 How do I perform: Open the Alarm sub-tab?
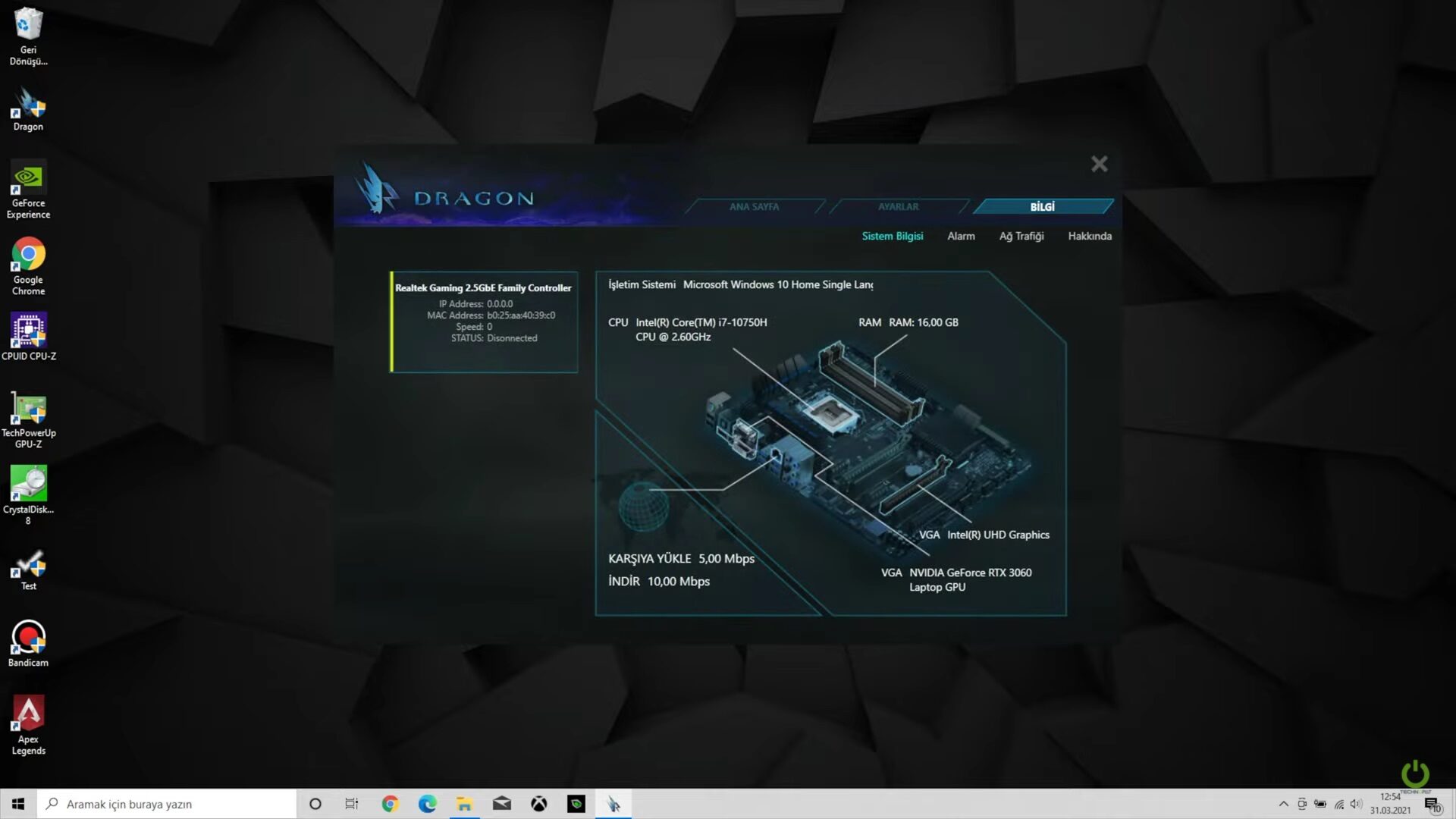(x=961, y=236)
